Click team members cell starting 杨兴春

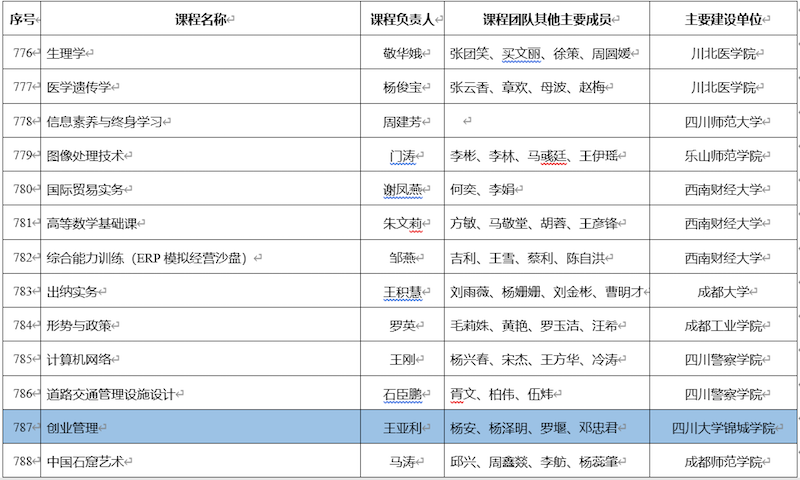click(547, 359)
